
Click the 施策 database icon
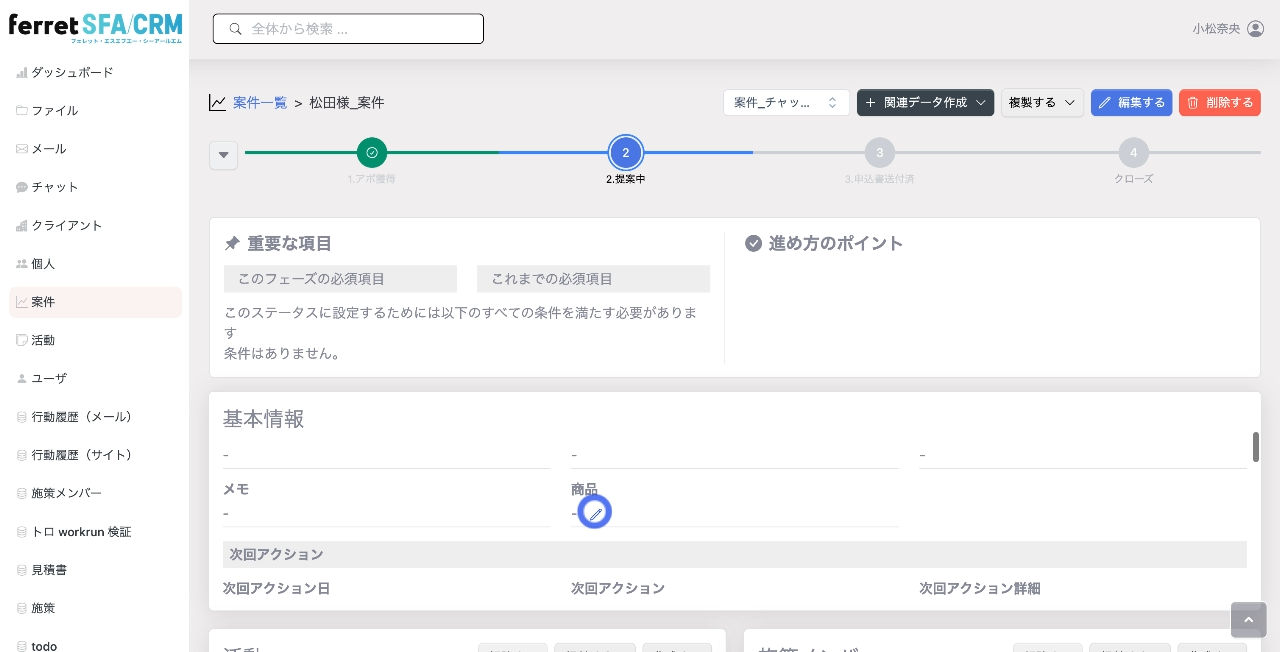[22, 608]
